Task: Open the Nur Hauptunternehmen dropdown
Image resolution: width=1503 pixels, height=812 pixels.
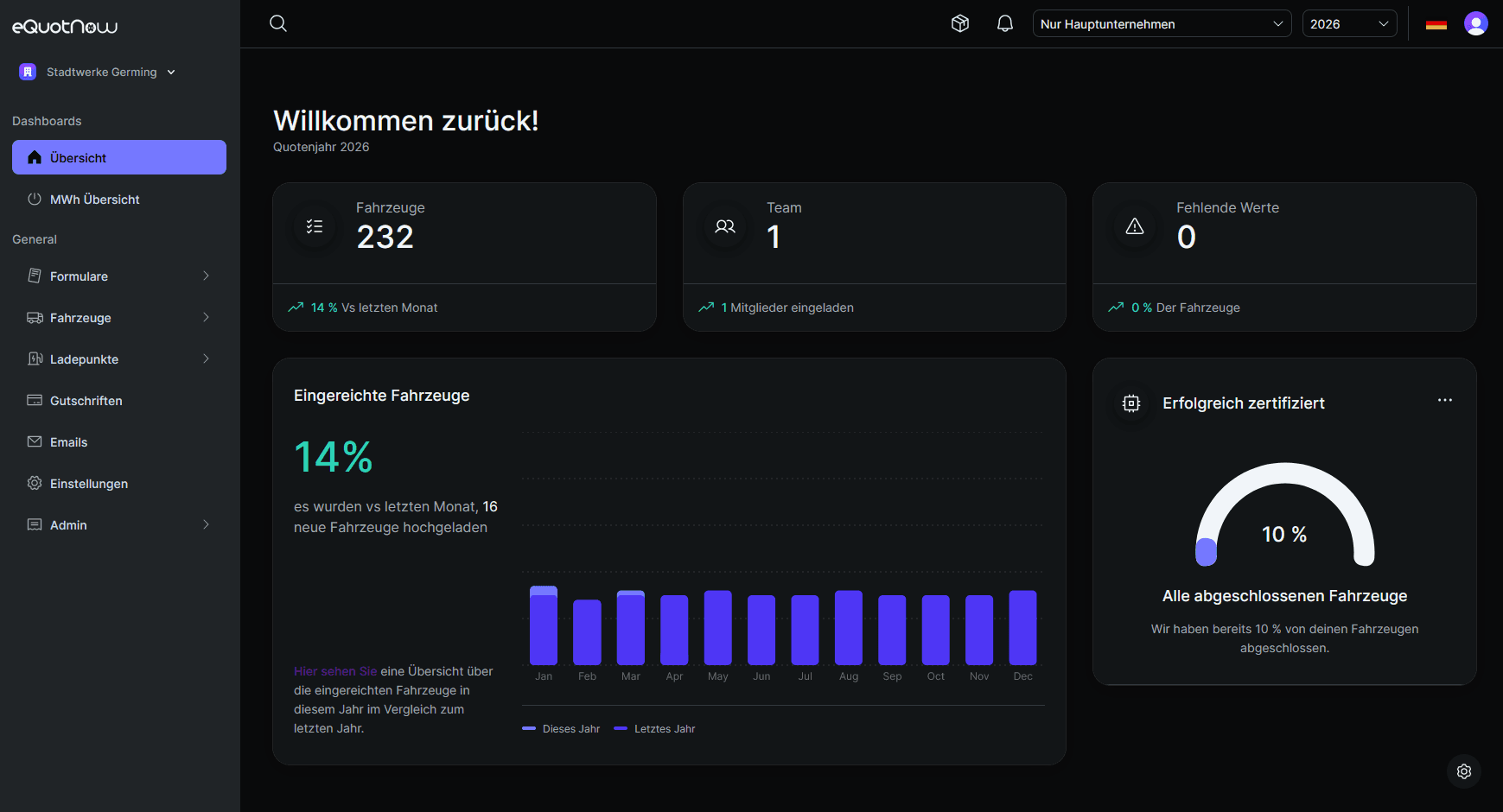Action: 1162,23
